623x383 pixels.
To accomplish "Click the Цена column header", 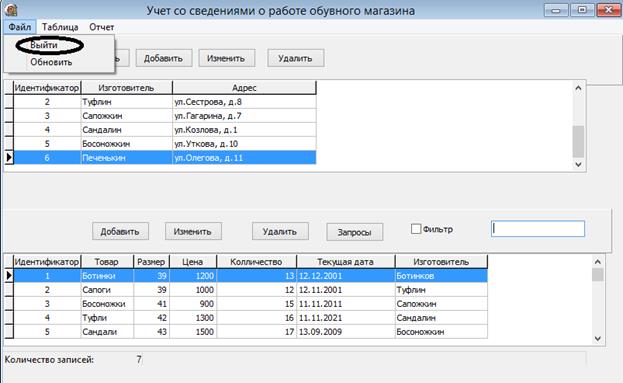I will pyautogui.click(x=193, y=262).
